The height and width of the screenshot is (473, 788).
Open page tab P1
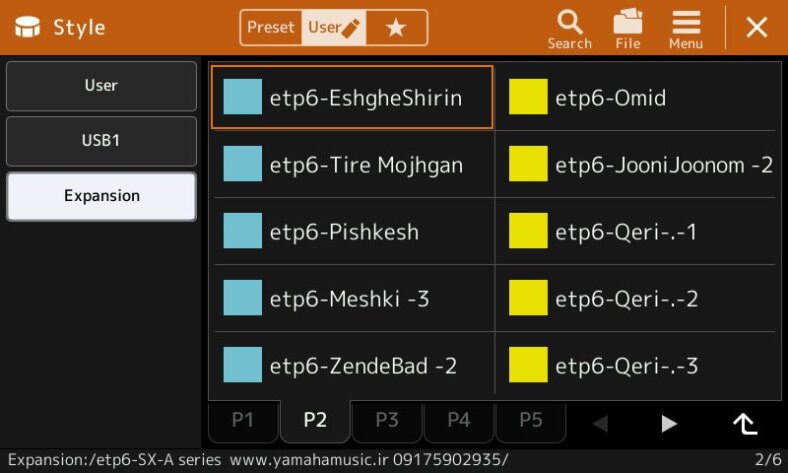(243, 421)
